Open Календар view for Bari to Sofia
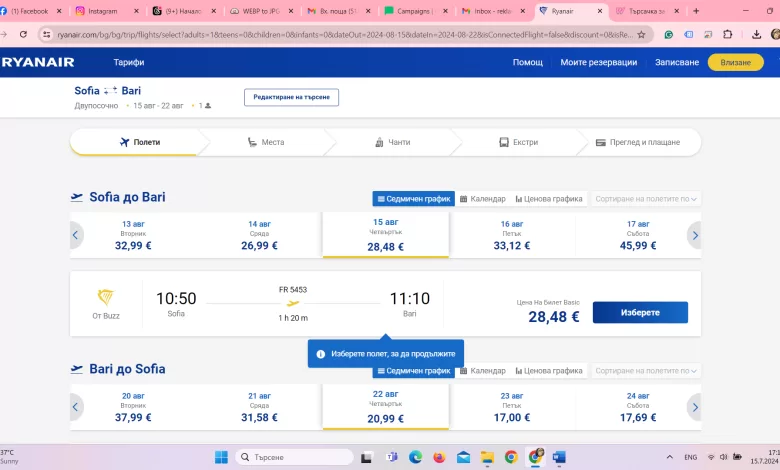This screenshot has width=780, height=470. [x=483, y=371]
